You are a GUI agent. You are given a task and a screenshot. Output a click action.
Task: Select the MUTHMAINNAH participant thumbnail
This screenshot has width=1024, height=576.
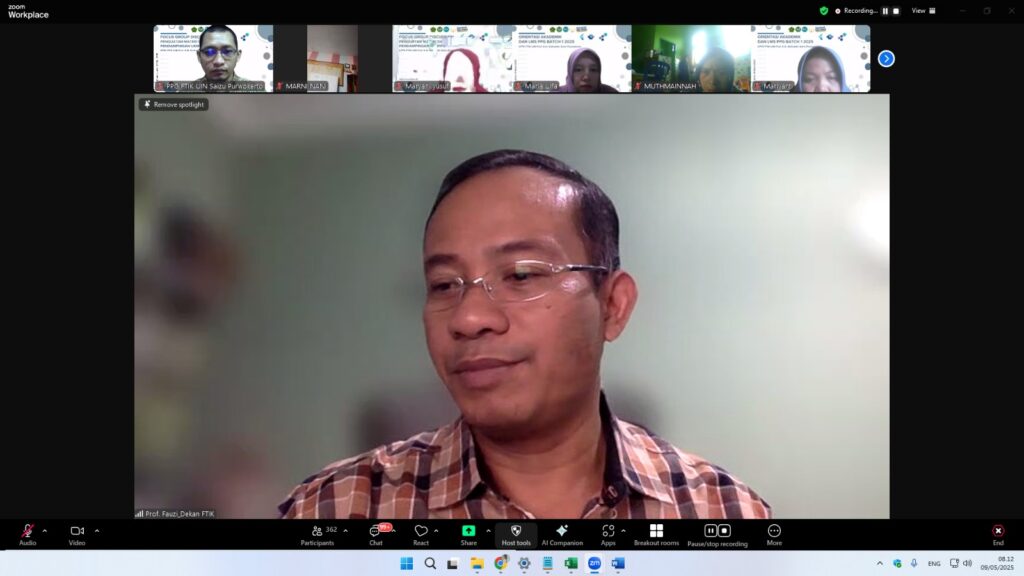click(690, 59)
